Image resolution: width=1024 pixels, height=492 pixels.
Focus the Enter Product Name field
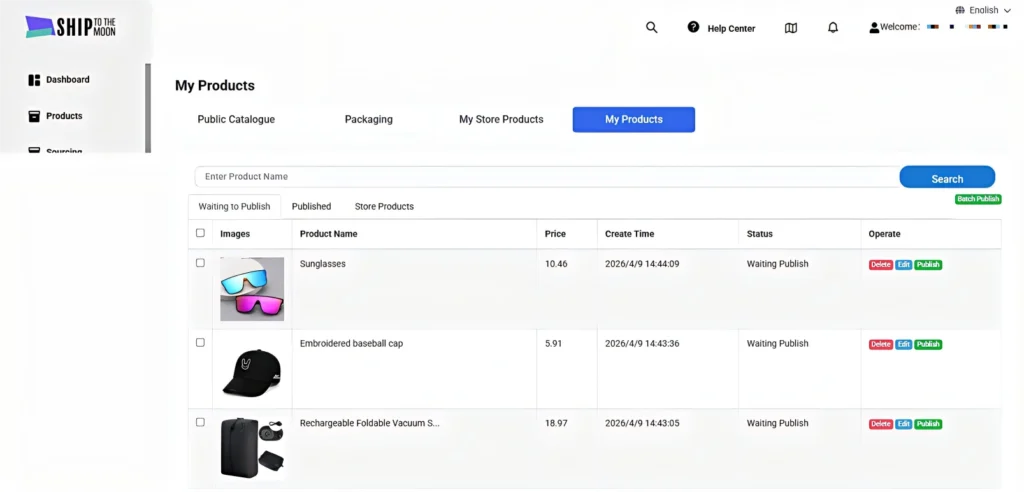click(x=547, y=176)
